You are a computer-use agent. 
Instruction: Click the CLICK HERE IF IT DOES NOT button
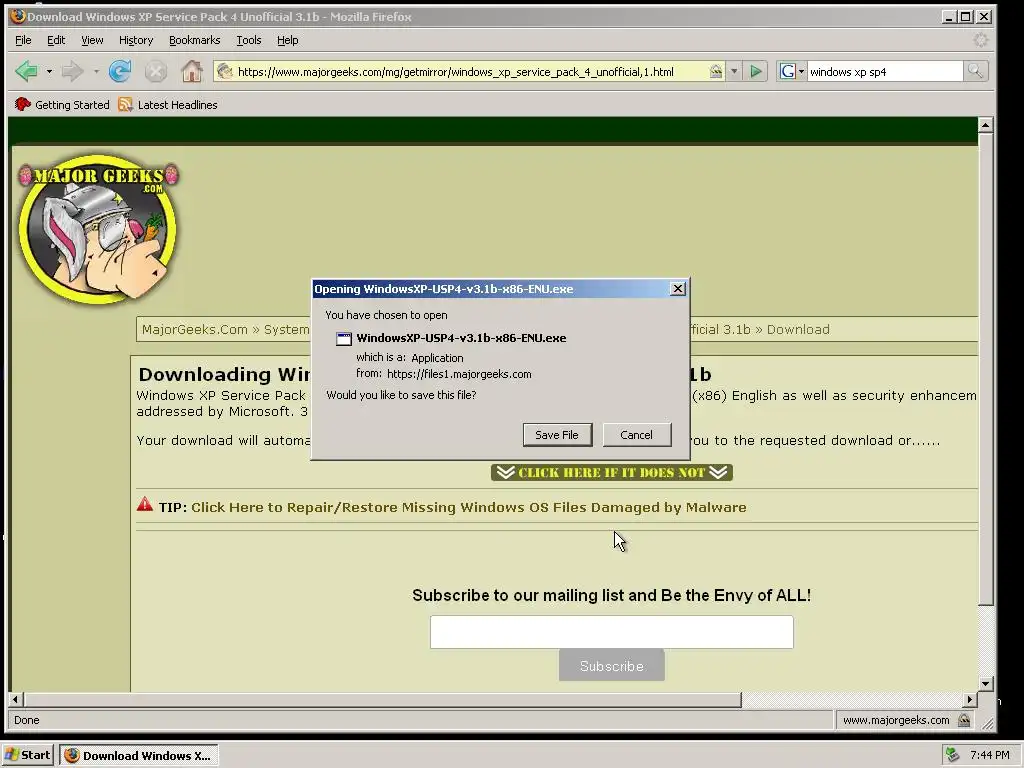(612, 472)
